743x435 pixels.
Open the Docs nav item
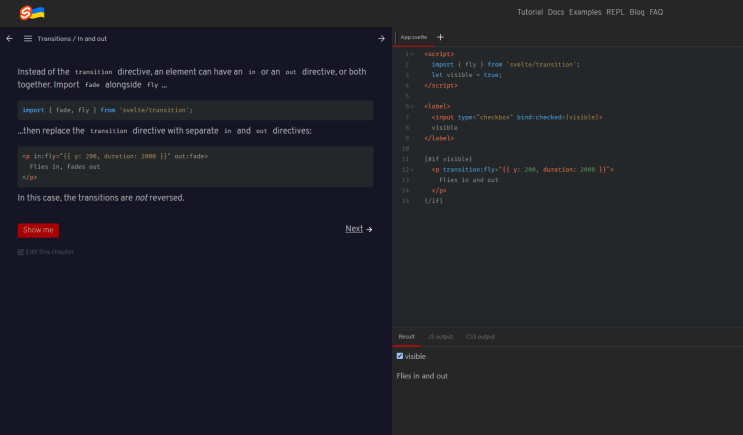coord(556,12)
